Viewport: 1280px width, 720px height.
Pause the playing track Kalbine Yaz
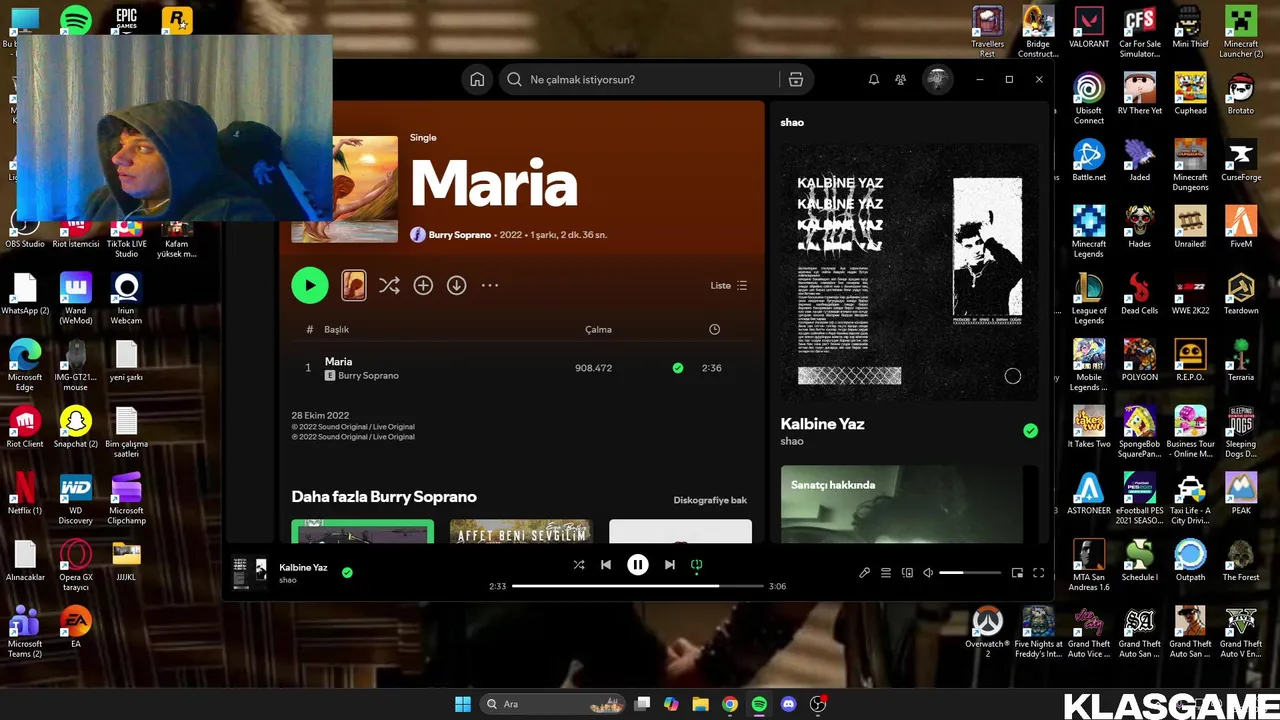[638, 565]
